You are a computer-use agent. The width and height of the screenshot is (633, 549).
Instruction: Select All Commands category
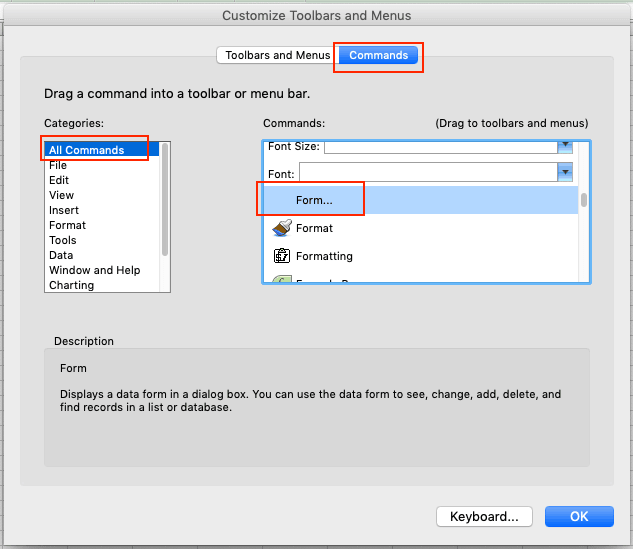(87, 150)
